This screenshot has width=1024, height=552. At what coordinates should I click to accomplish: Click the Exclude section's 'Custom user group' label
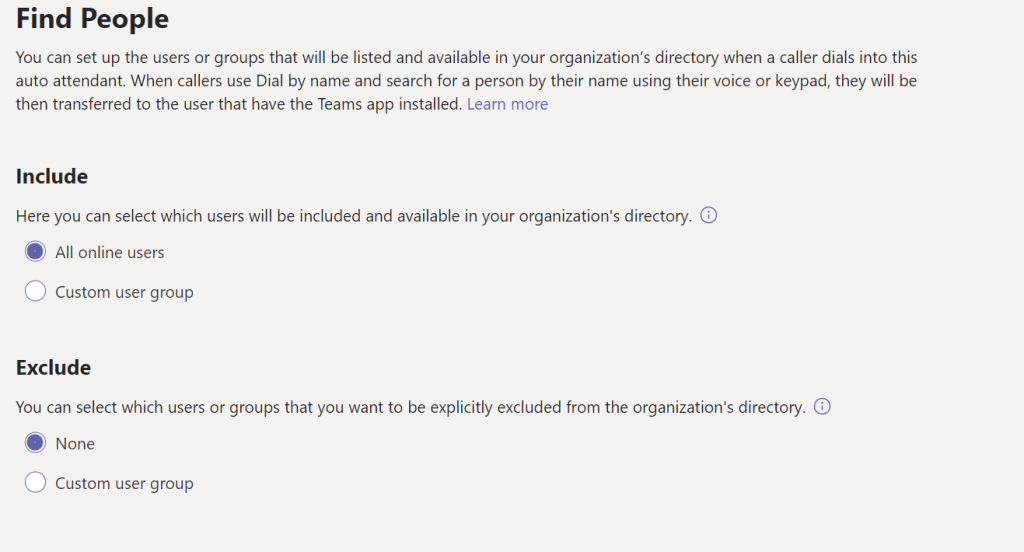[124, 483]
